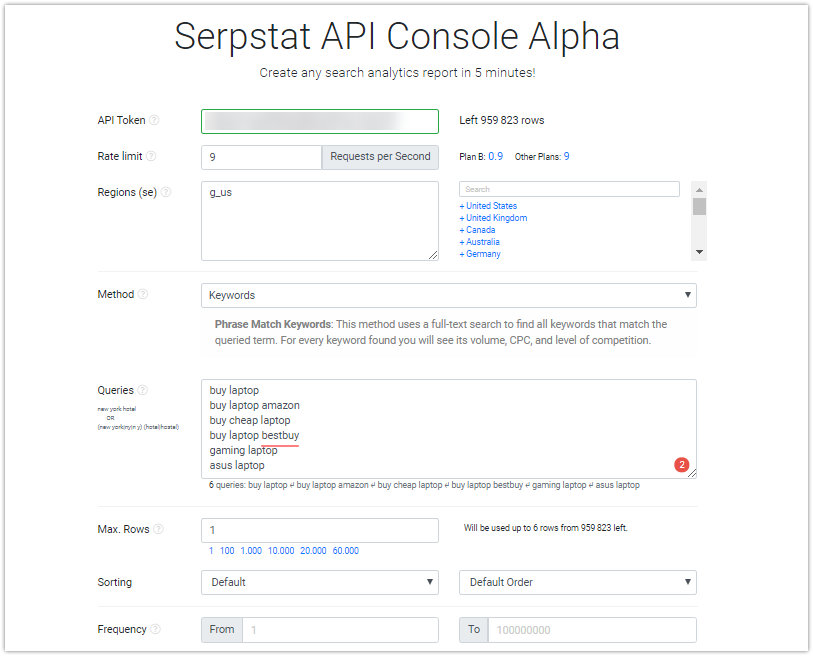This screenshot has width=813, height=656.
Task: Click the Frequency To input field
Action: coord(592,630)
